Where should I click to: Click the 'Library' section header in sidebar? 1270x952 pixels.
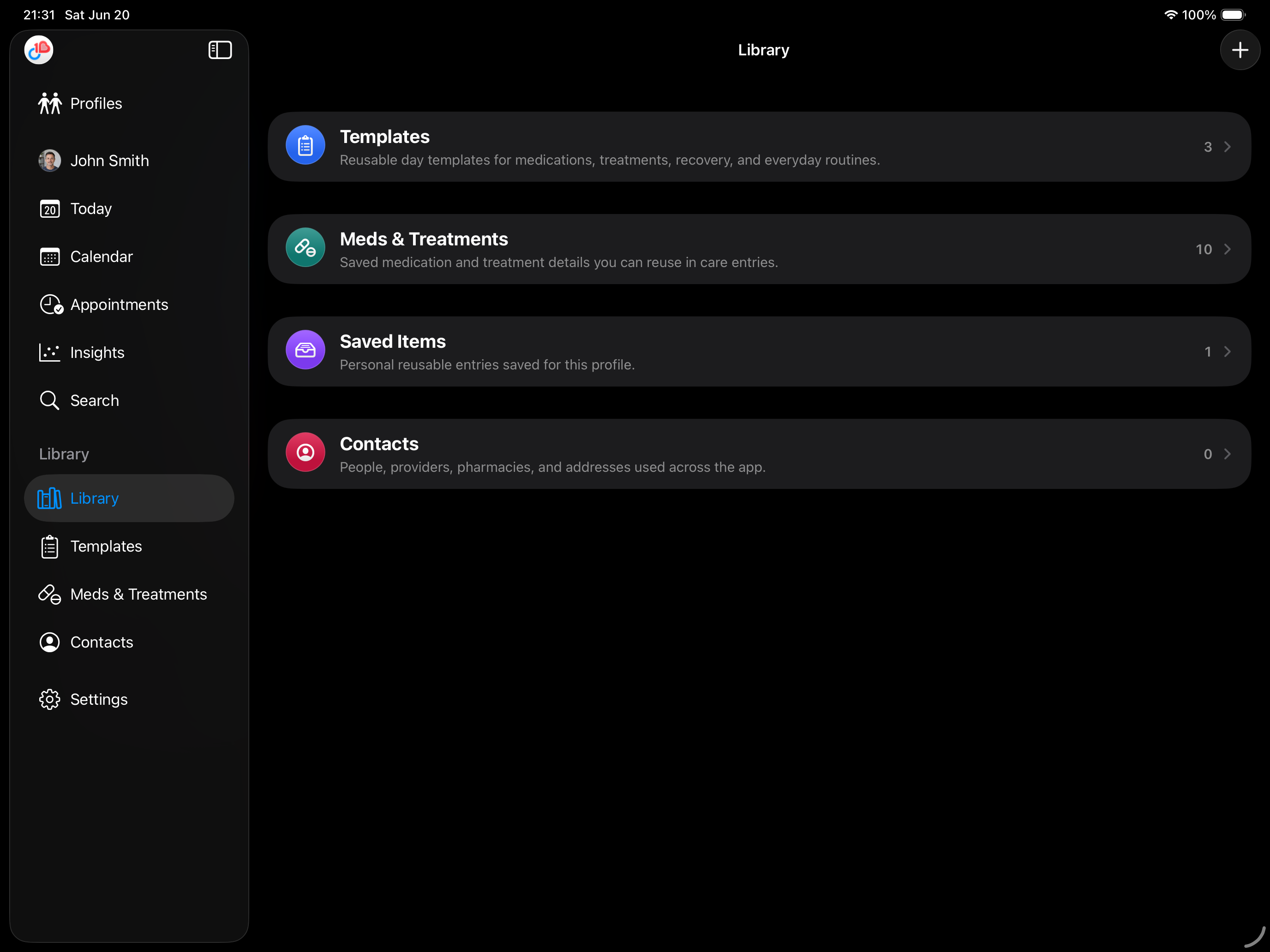click(x=64, y=454)
